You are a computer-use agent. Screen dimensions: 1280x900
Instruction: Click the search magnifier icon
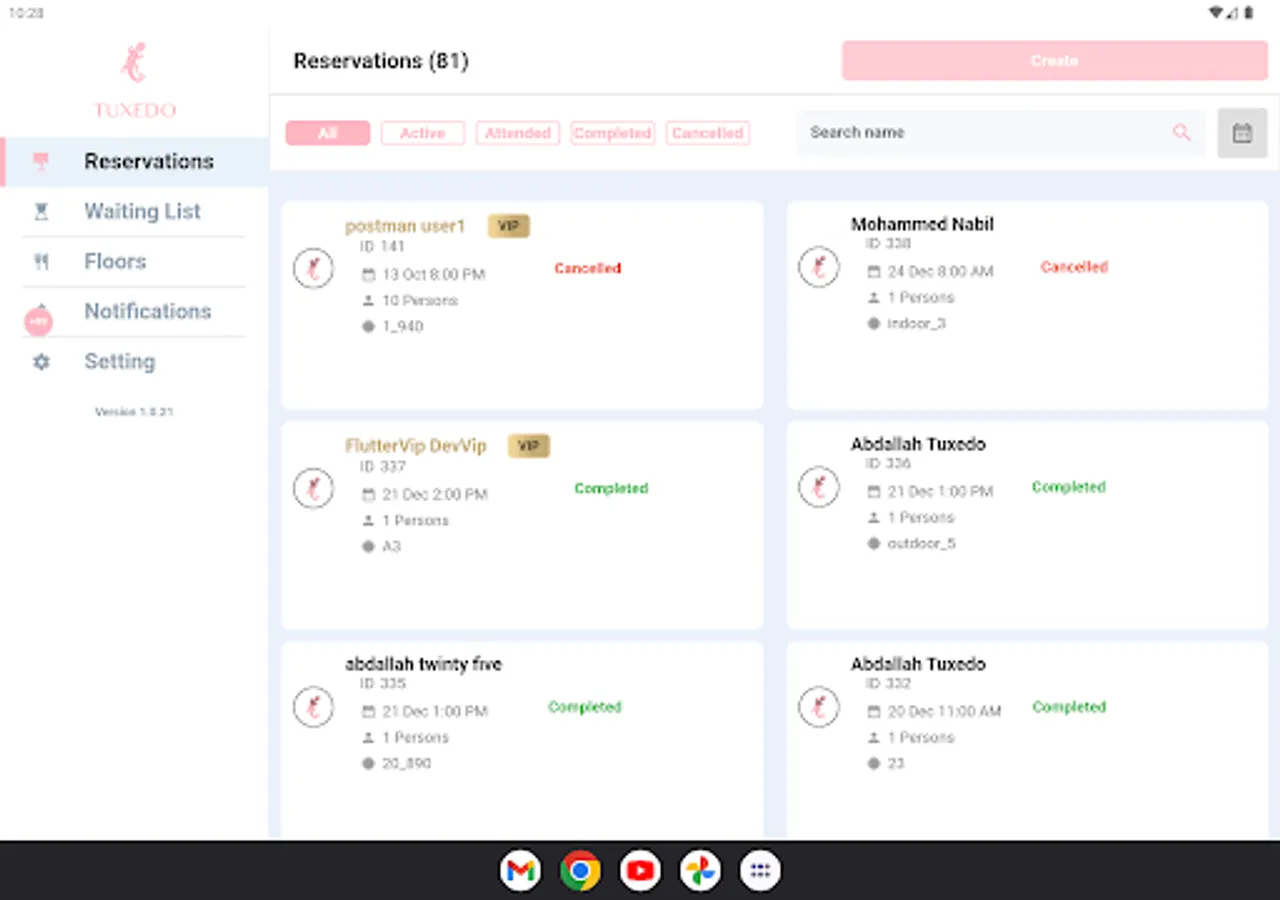[1181, 132]
